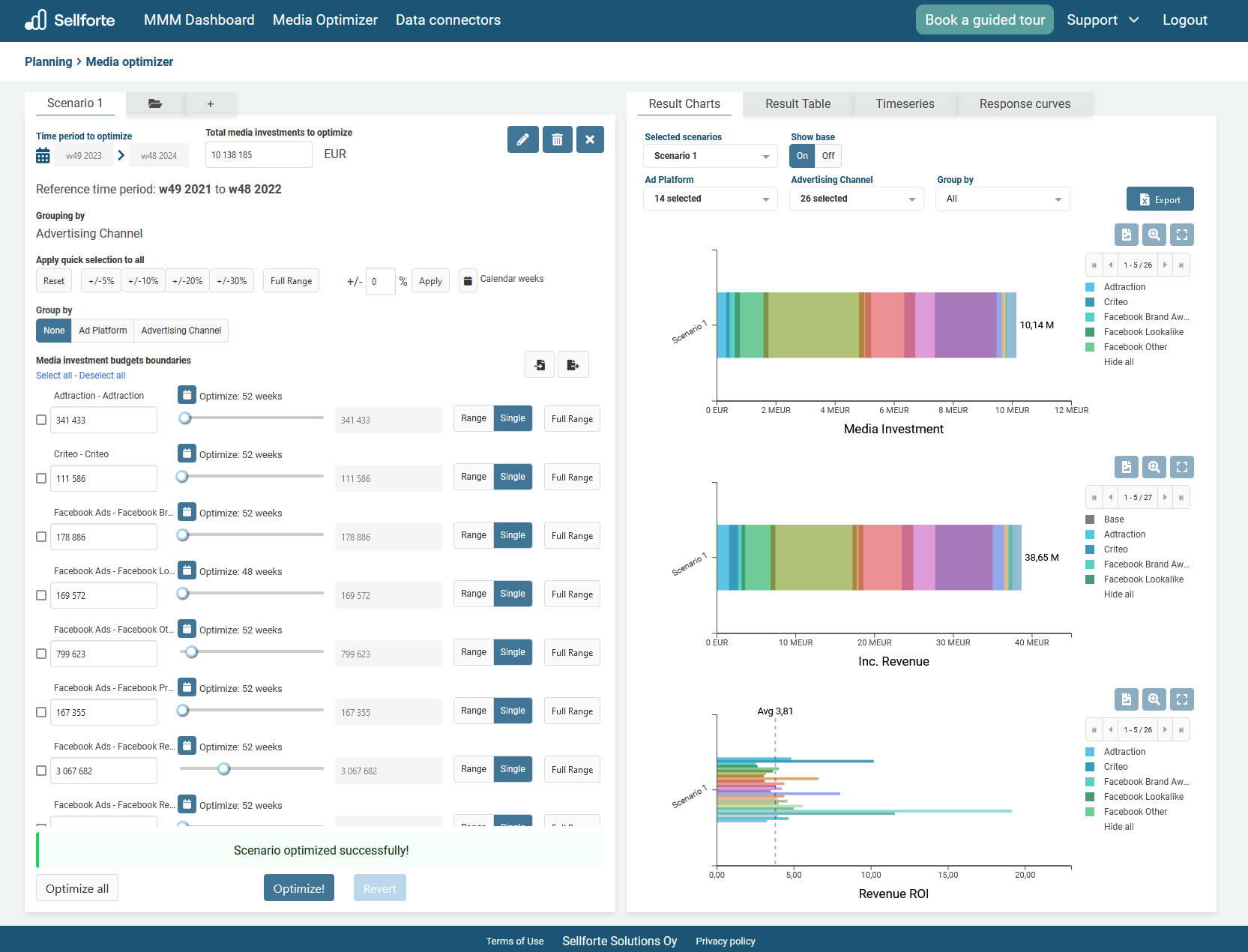The image size is (1248, 952).
Task: Click the pencil edit scenario icon
Action: 522,139
